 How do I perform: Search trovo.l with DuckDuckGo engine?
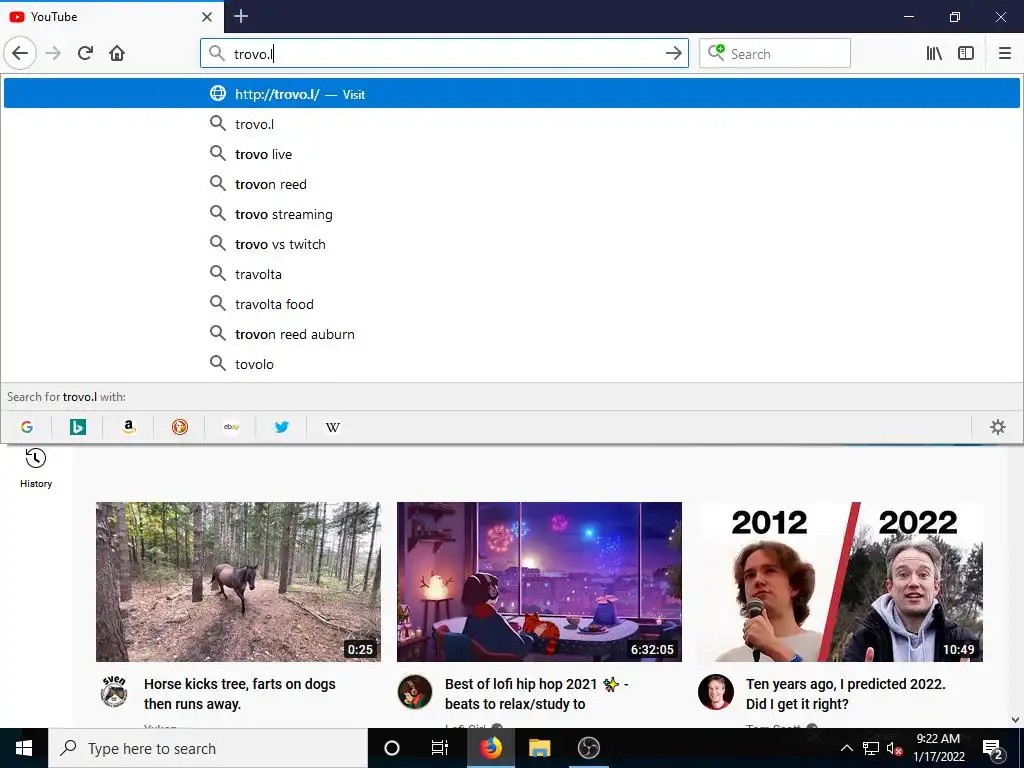pos(180,427)
